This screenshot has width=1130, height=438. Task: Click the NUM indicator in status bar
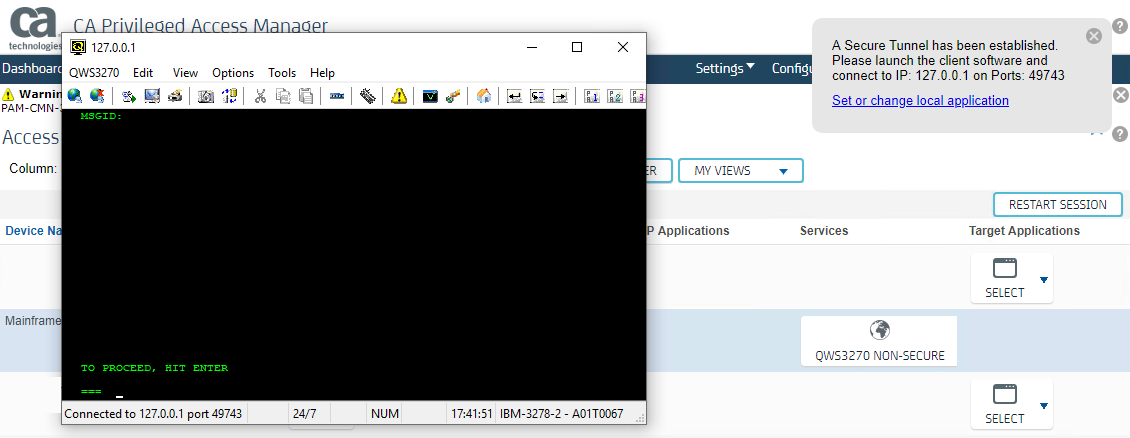(383, 414)
